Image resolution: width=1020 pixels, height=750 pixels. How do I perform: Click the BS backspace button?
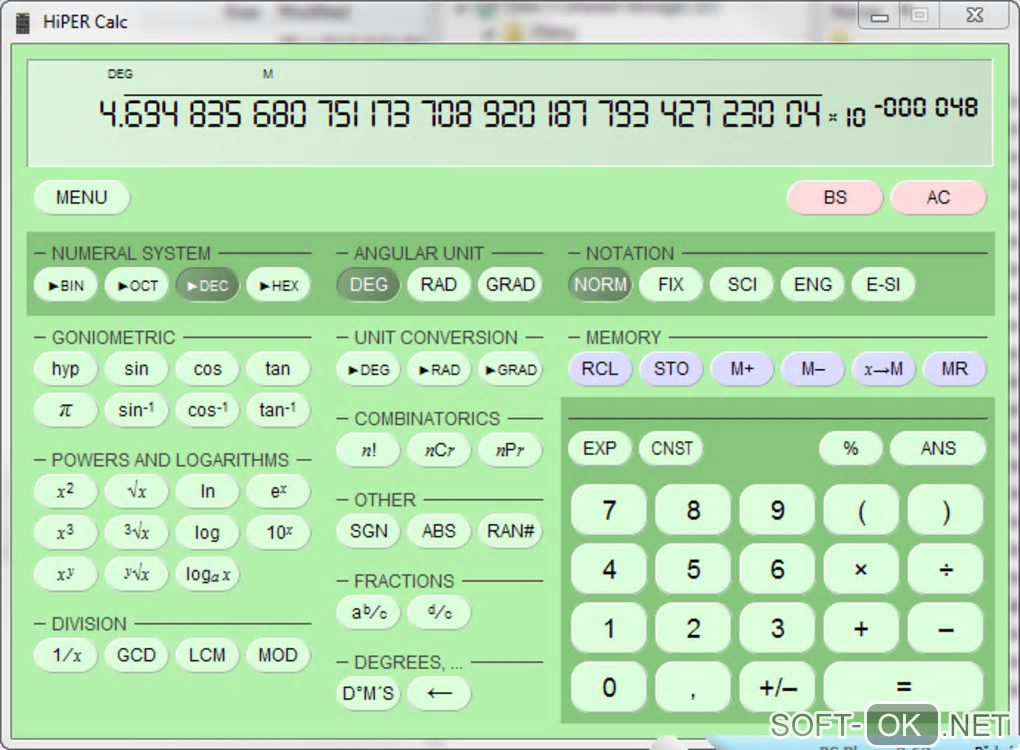pos(835,197)
